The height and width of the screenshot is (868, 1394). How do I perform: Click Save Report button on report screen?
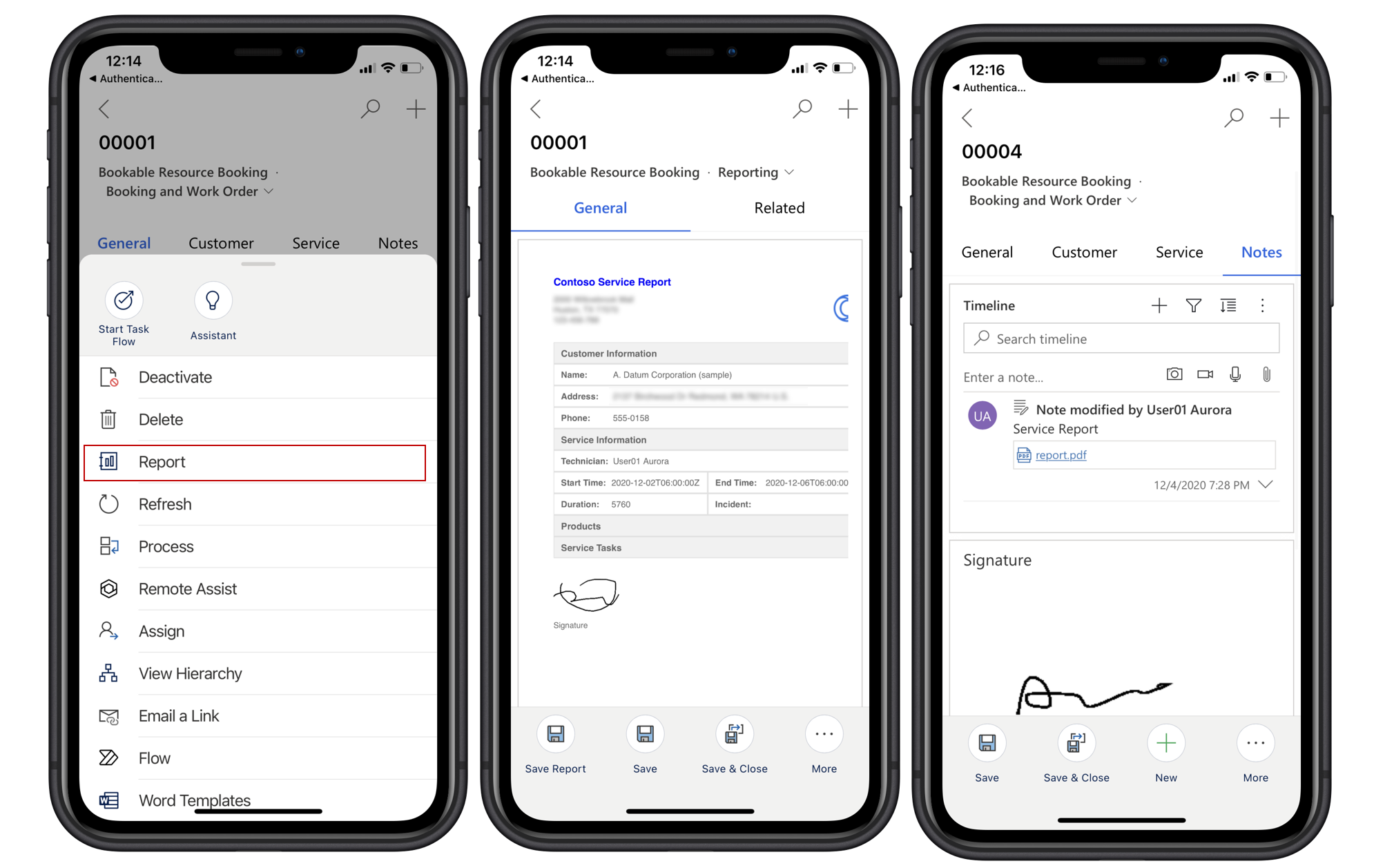click(556, 740)
